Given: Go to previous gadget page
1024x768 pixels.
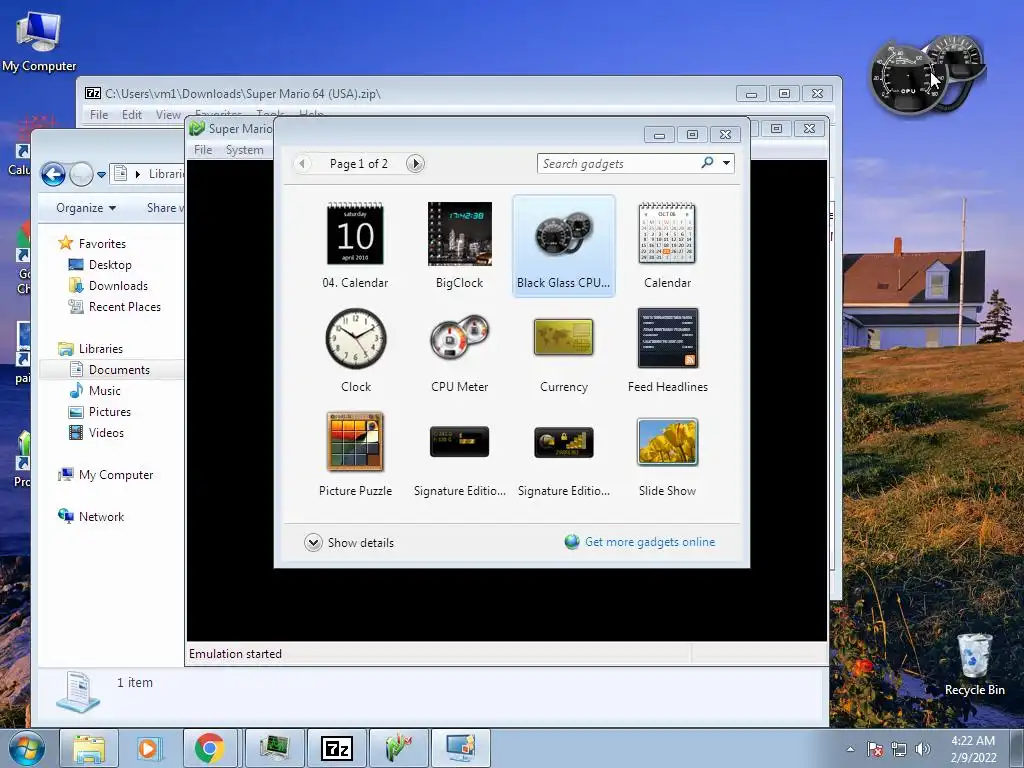Looking at the screenshot, I should 302,163.
